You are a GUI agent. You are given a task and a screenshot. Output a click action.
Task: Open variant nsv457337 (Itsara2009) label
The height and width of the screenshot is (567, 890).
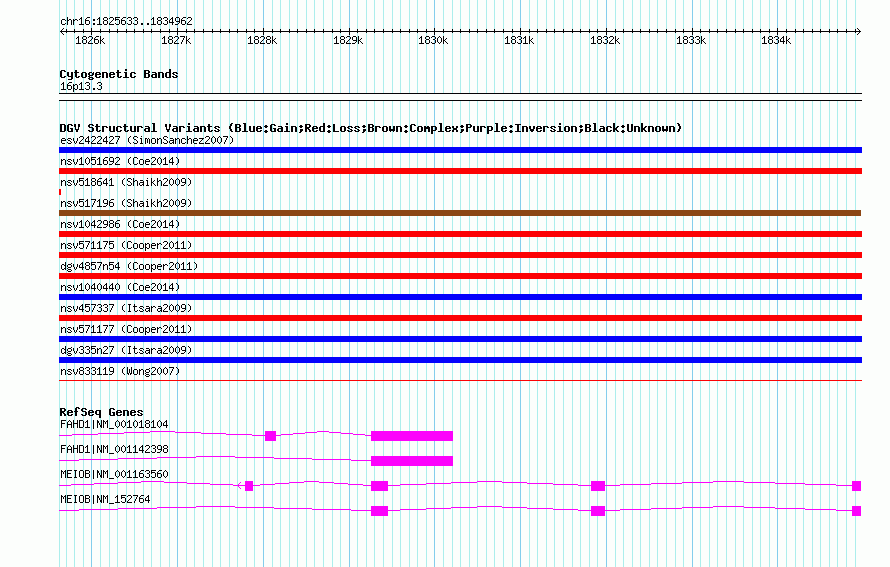point(126,308)
